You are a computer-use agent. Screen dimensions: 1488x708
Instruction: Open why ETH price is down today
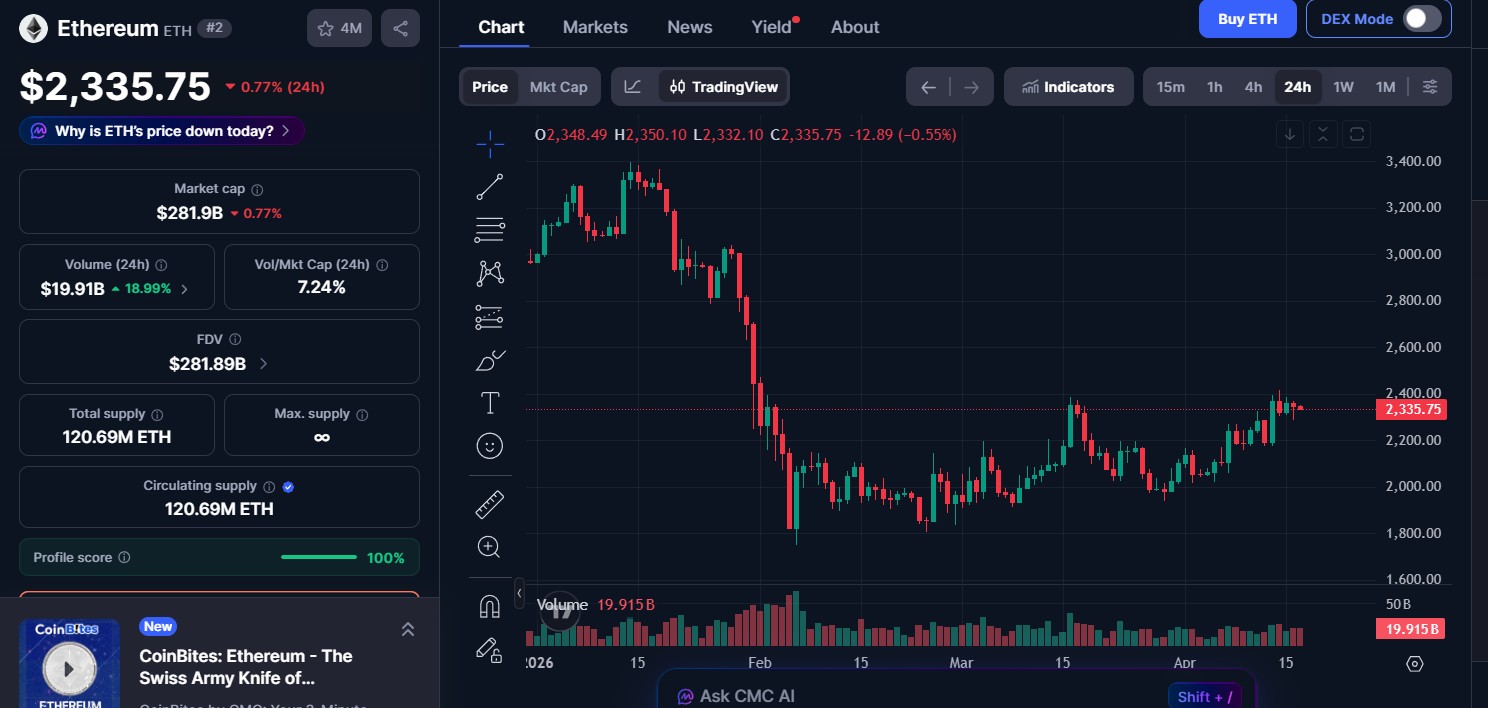(x=161, y=130)
